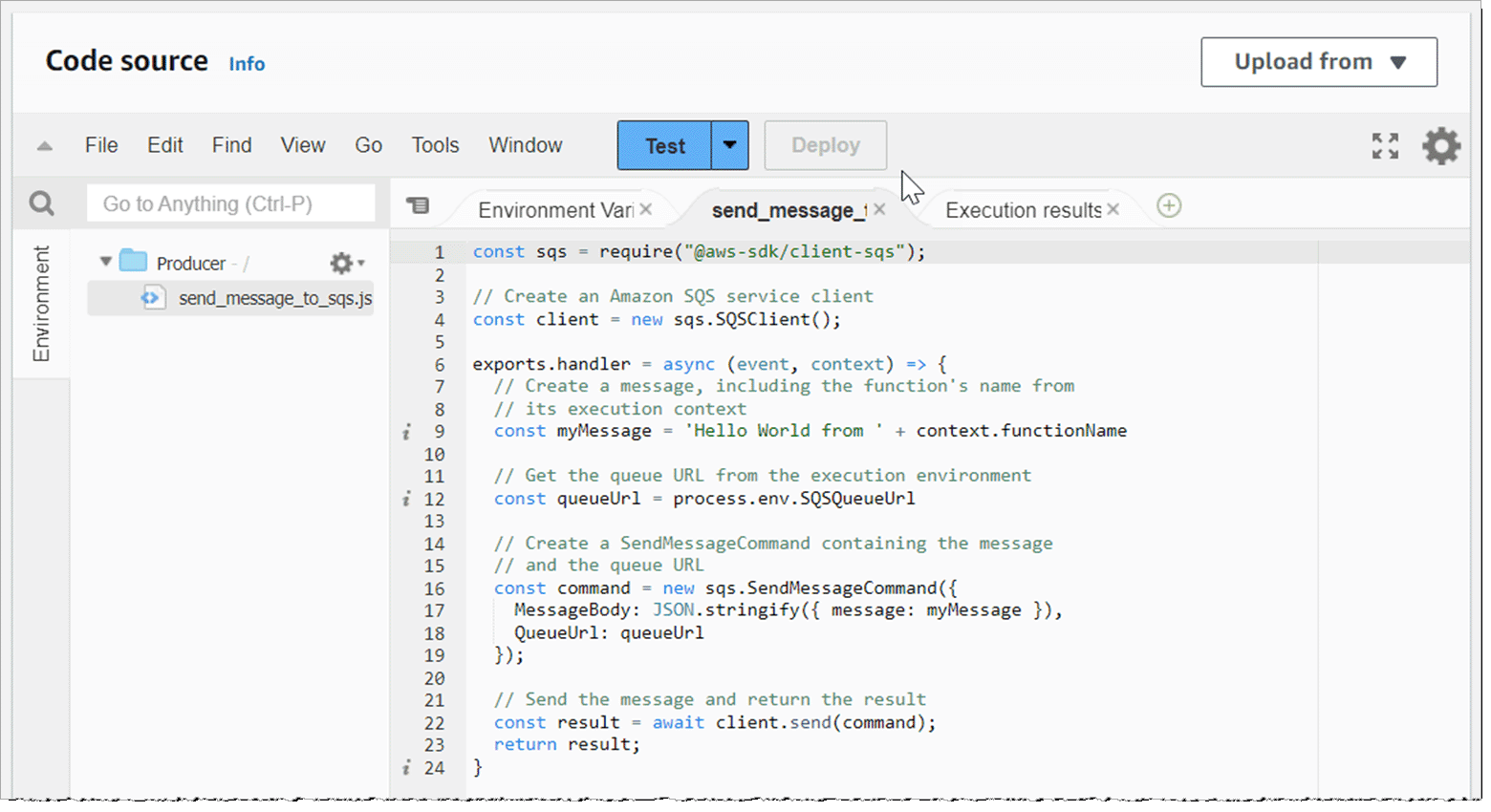The height and width of the screenshot is (812, 1491).
Task: Click the search magnifier icon
Action: pos(41,203)
